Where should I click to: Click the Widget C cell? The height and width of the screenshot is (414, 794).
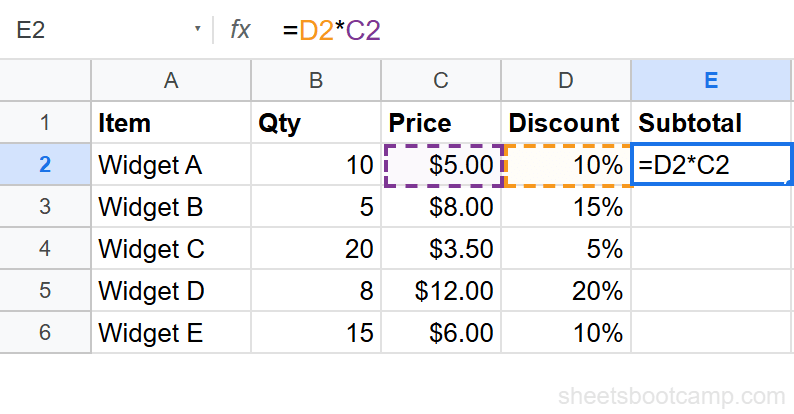[171, 249]
